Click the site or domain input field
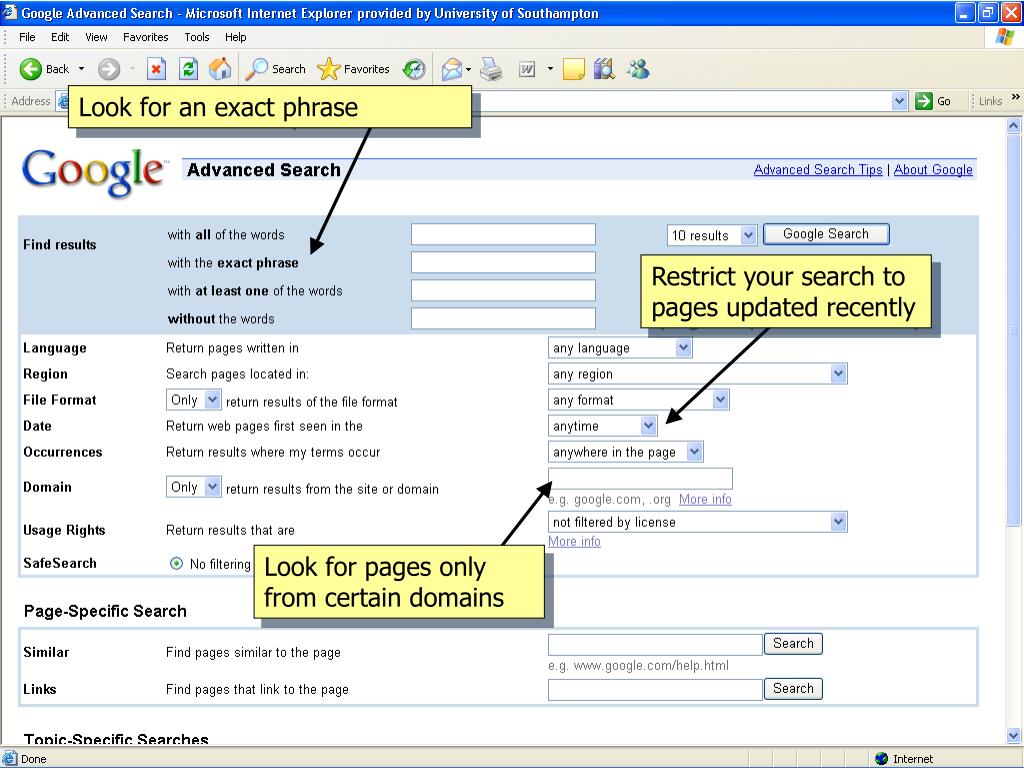The height and width of the screenshot is (768, 1024). (x=640, y=478)
